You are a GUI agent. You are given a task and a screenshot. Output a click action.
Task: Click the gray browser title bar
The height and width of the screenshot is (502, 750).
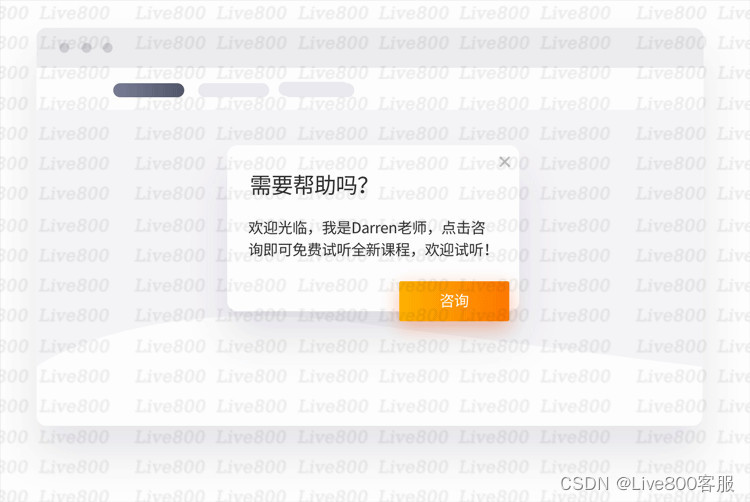pos(370,48)
